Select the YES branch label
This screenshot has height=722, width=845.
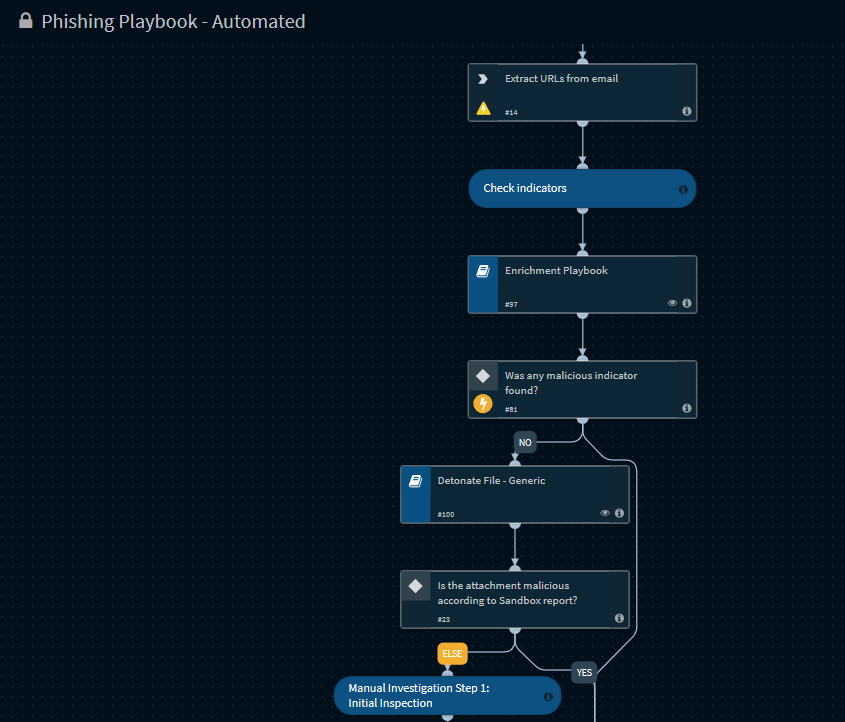point(584,672)
